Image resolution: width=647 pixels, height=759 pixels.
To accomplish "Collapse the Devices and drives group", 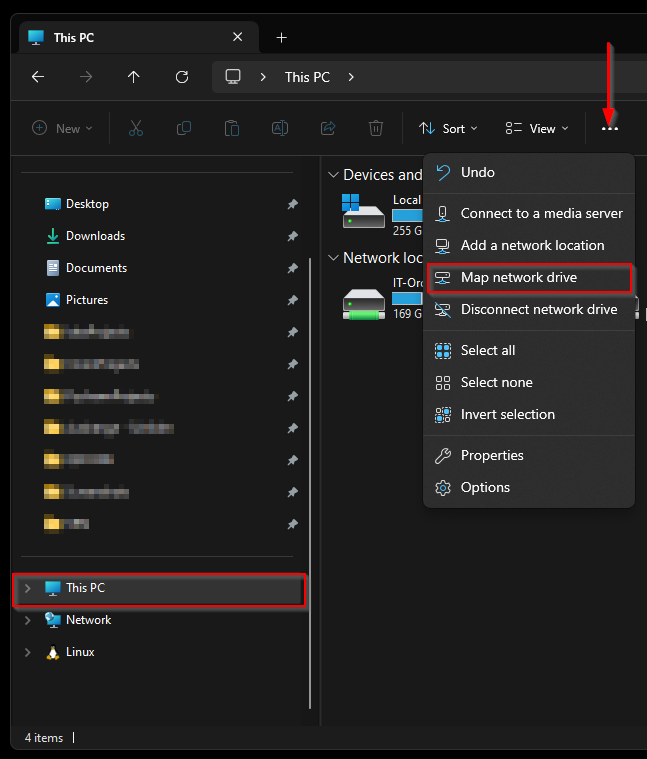I will (x=333, y=175).
